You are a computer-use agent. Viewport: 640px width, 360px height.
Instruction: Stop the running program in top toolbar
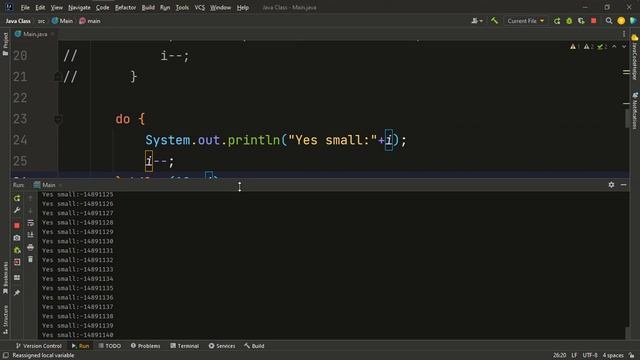pos(593,21)
